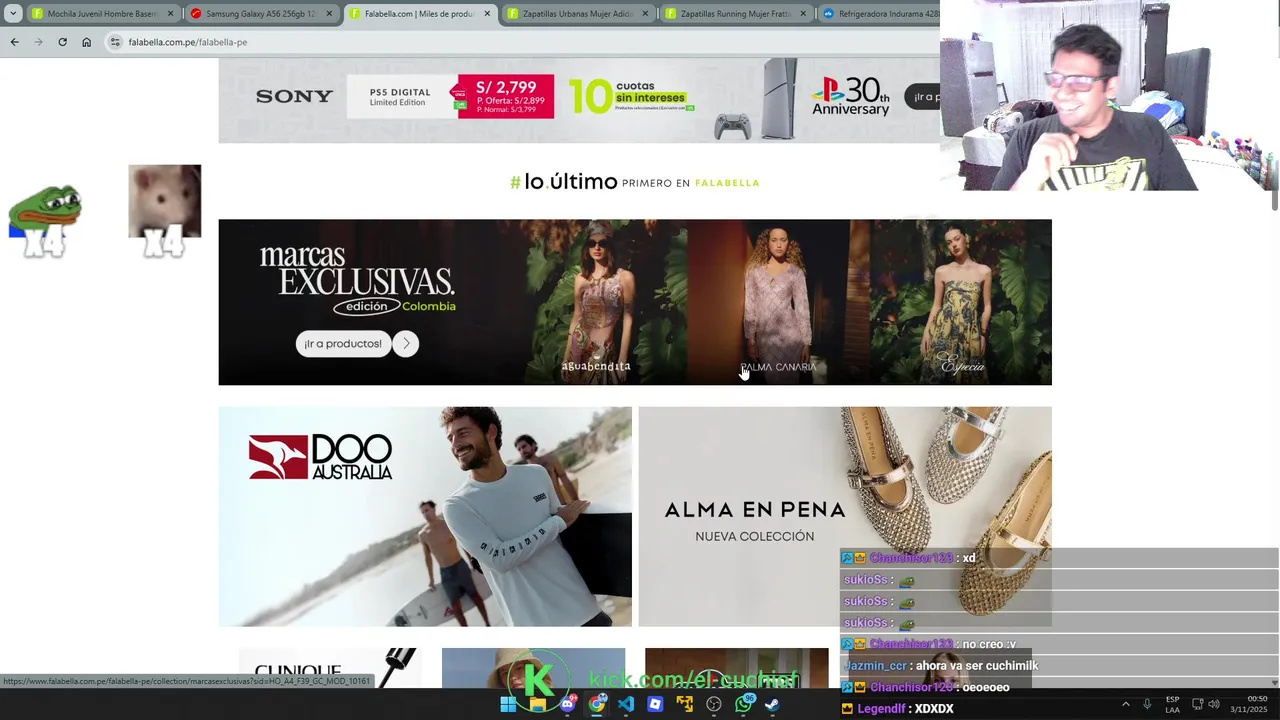Click the browser forward arrow
This screenshot has height=720, width=1280.
tap(38, 42)
